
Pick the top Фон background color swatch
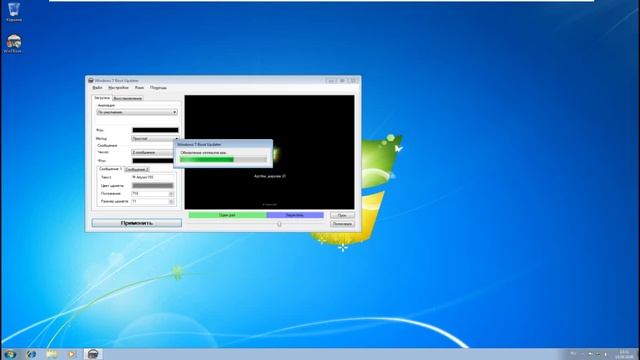pyautogui.click(x=155, y=130)
